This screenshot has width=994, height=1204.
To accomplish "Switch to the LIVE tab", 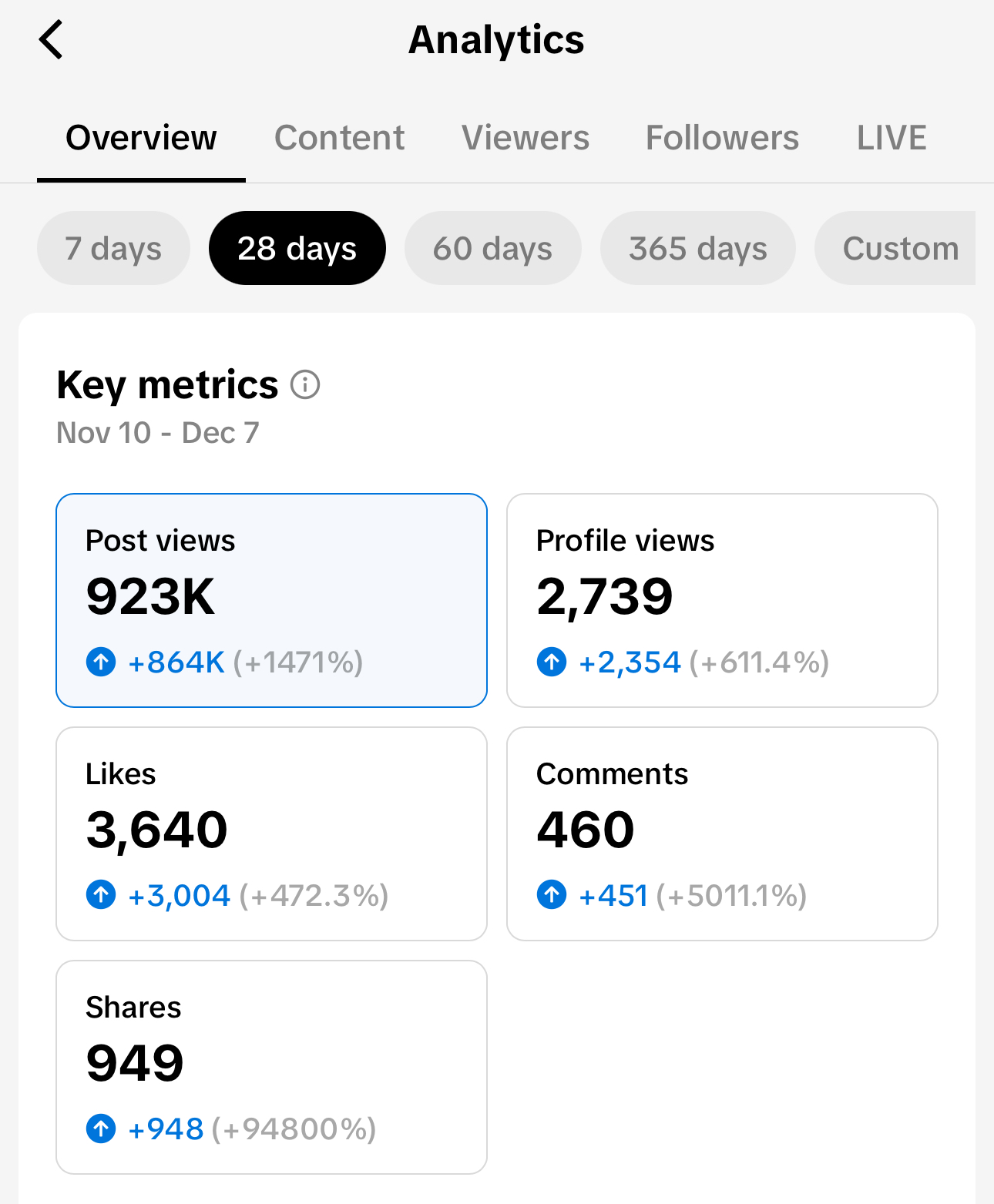I will click(892, 138).
